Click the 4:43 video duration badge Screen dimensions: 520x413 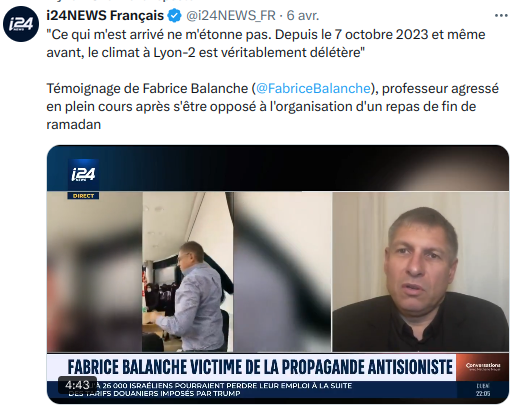pyautogui.click(x=77, y=385)
